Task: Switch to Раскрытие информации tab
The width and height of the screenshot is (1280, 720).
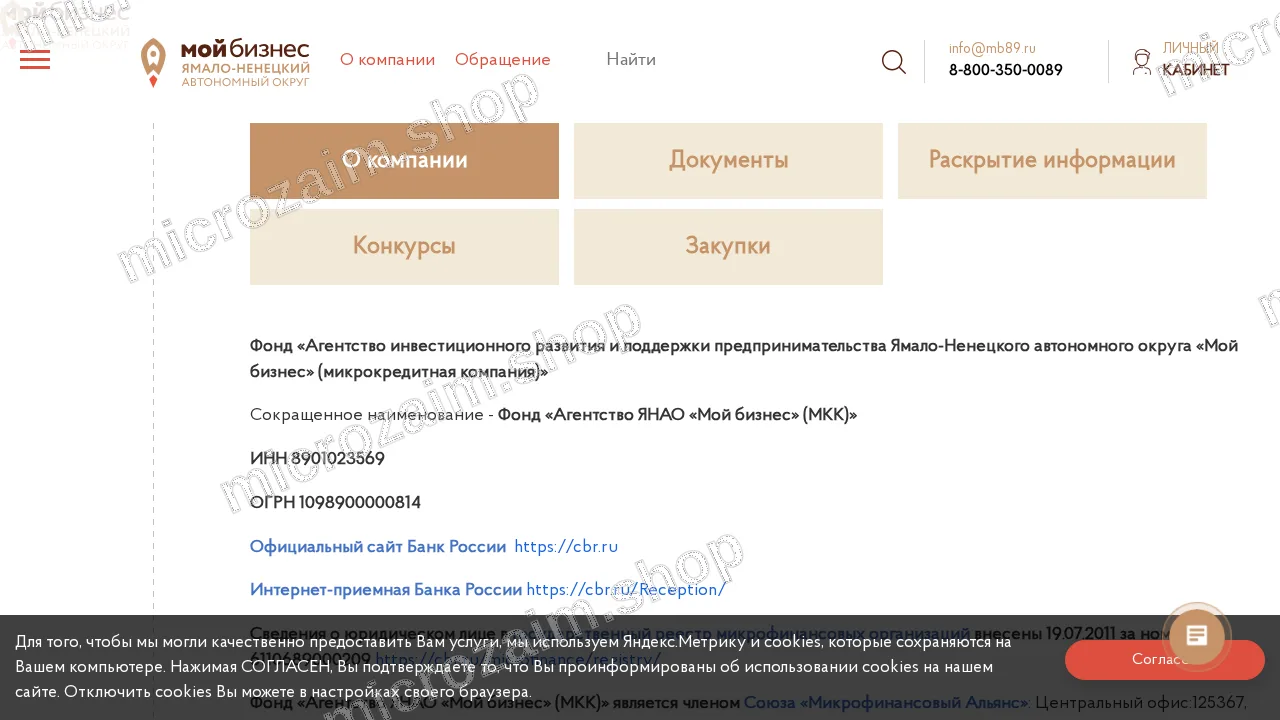Action: (x=1052, y=161)
